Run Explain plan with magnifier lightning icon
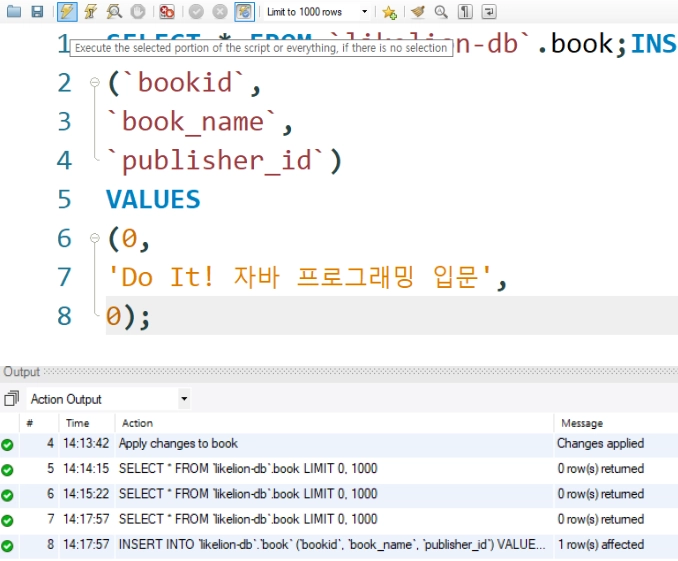Image resolution: width=678 pixels, height=561 pixels. [x=114, y=12]
